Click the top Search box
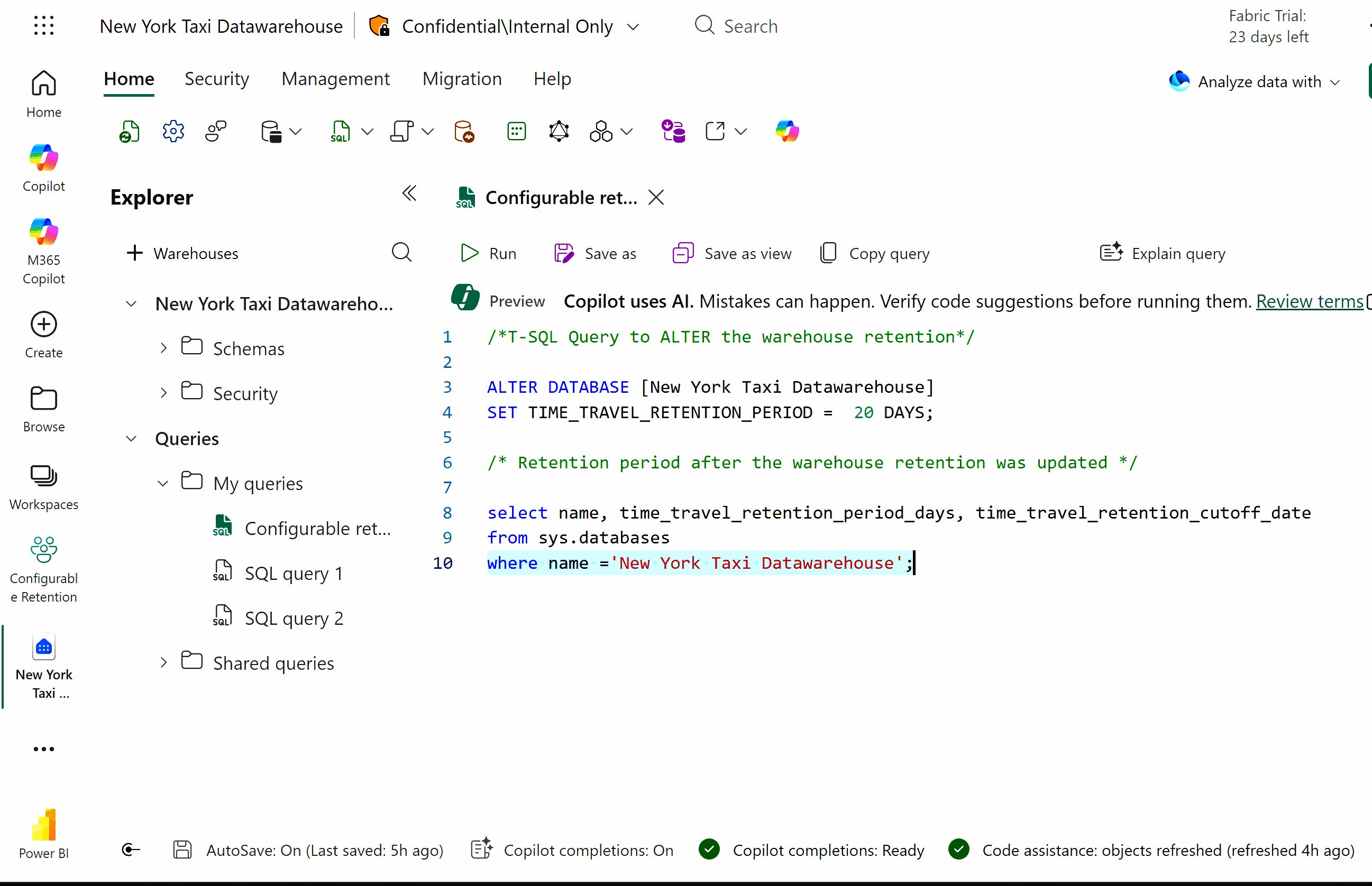The width and height of the screenshot is (1372, 886). point(737,26)
